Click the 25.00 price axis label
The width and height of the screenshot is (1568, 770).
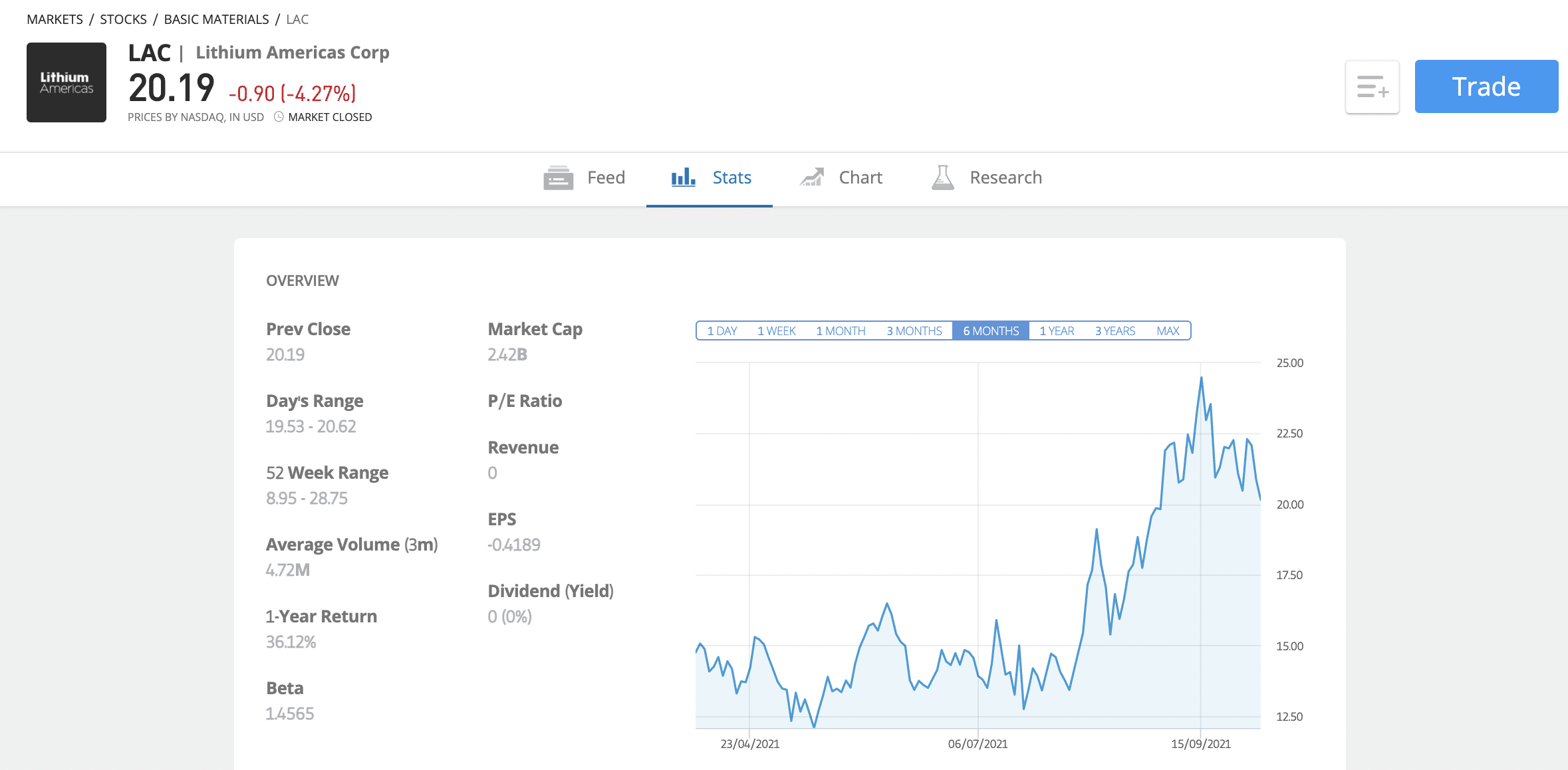point(1290,363)
